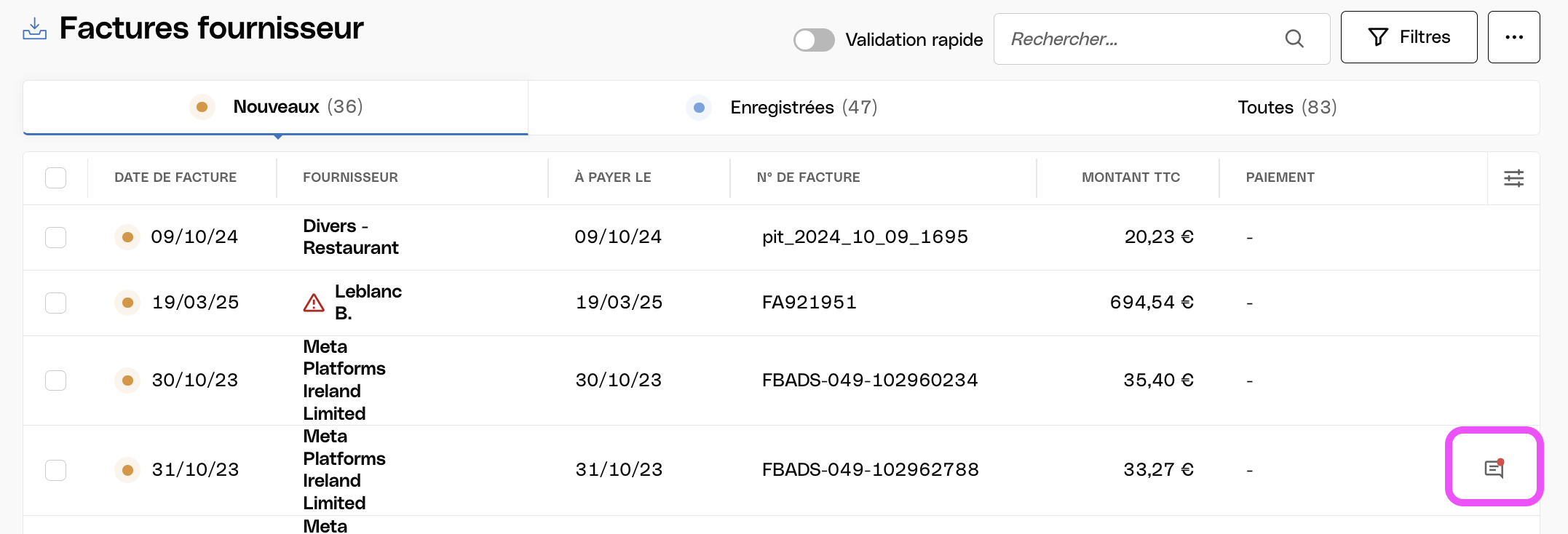Viewport: 1568px width, 534px height.
Task: Click status dot of 30/10/23 invoice
Action: tap(127, 380)
